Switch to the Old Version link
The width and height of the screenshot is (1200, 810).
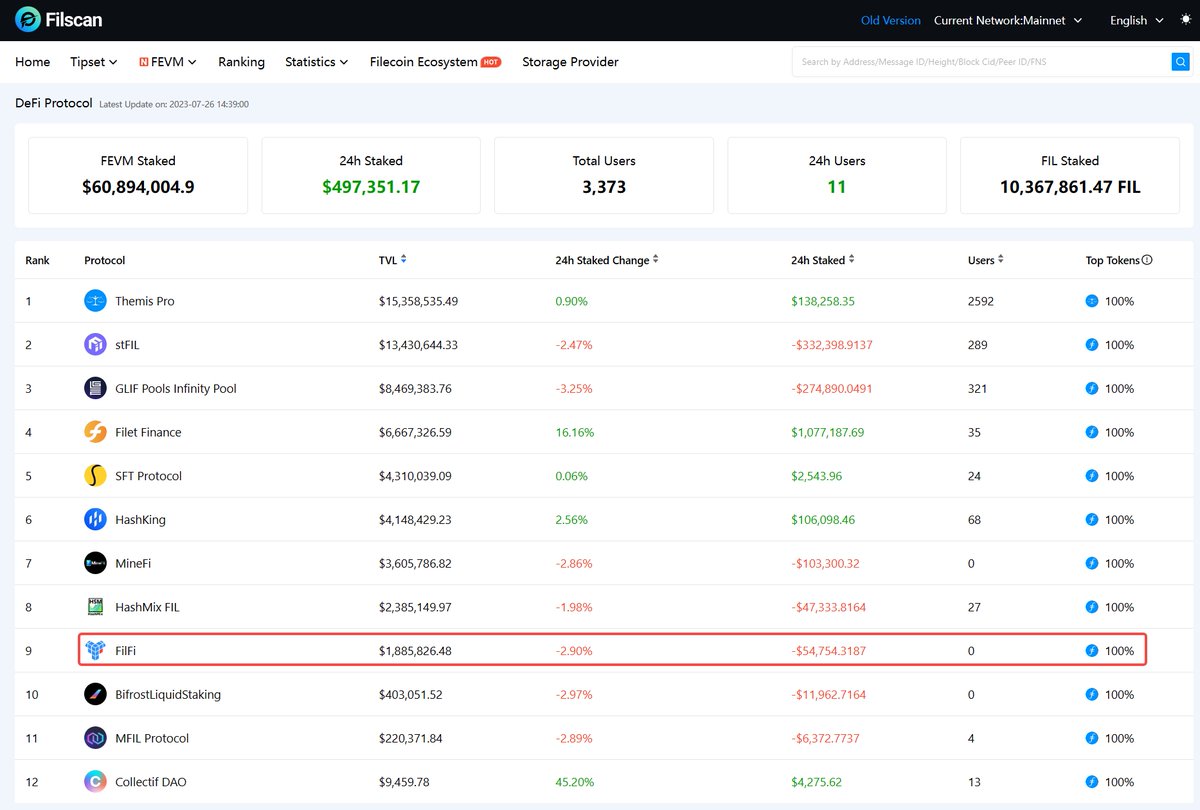click(x=891, y=20)
